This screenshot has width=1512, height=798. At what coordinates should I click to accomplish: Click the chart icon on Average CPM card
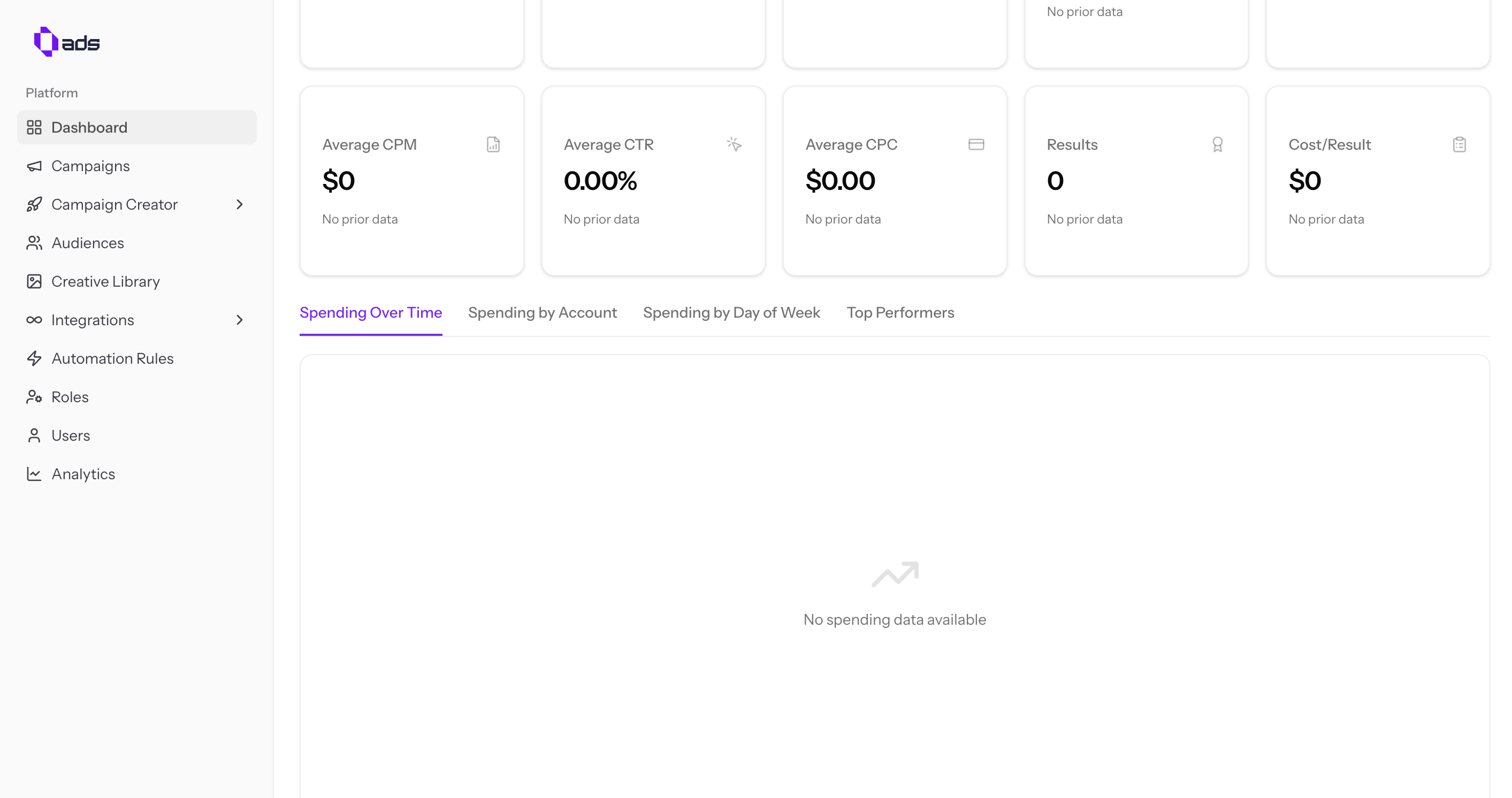tap(493, 144)
